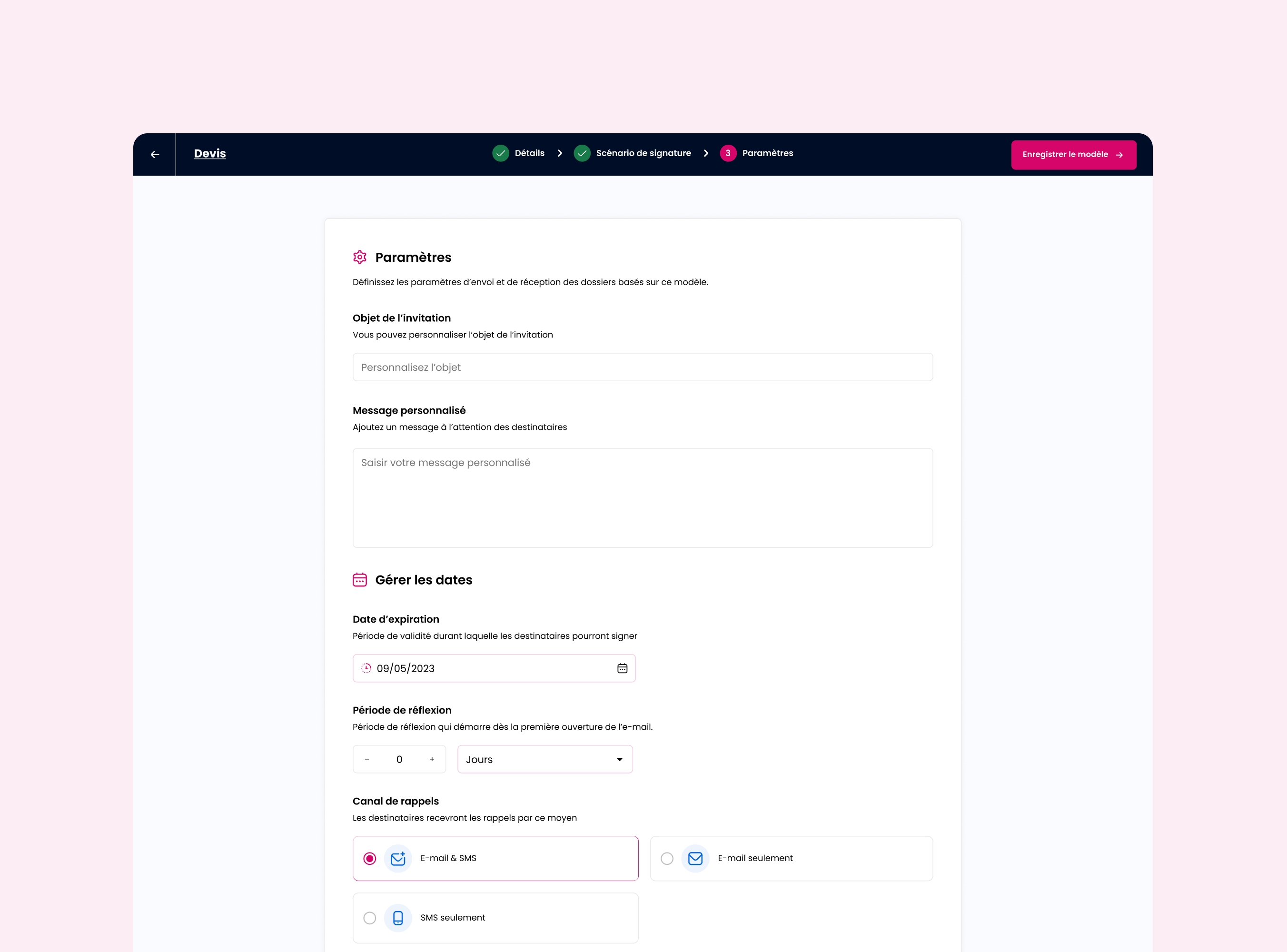
Task: Click the step 3 number badge
Action: point(728,153)
